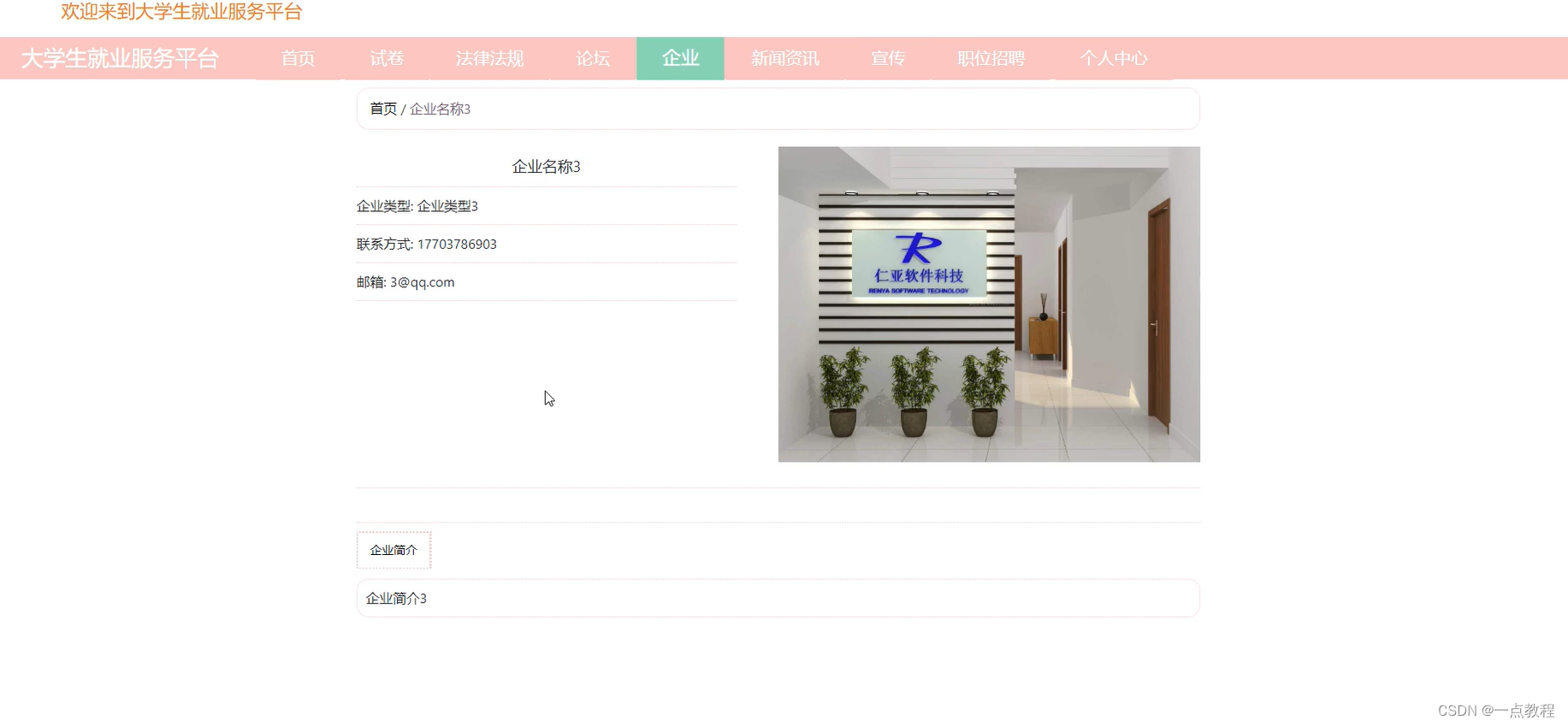Select the 企业简介 tab

[x=393, y=550]
